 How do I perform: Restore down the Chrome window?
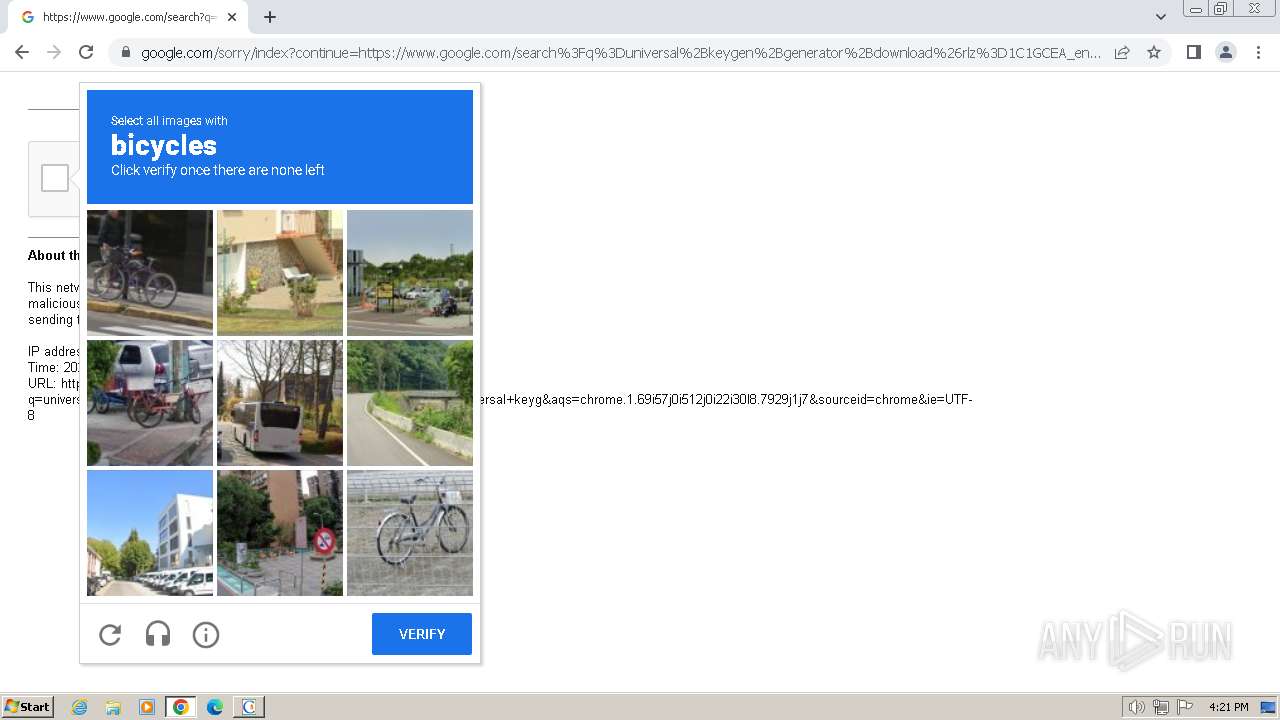pos(1221,8)
